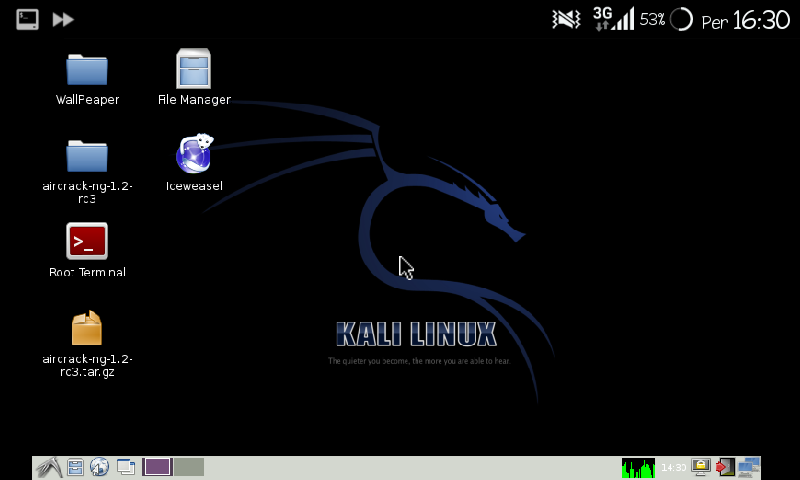Click the green CPU usage monitor

tap(638, 468)
